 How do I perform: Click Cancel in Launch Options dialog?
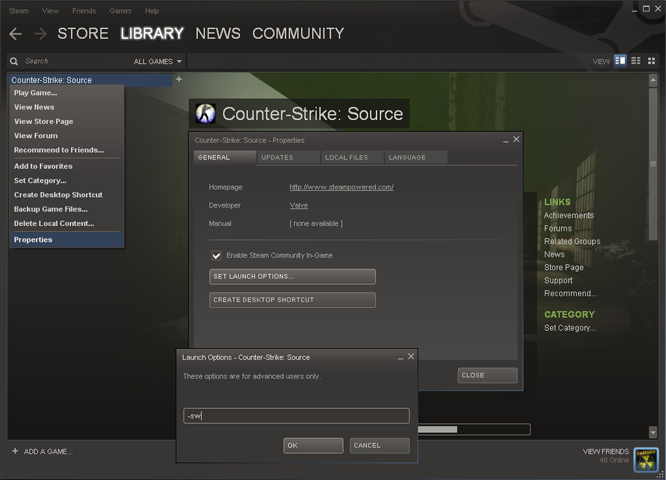click(x=380, y=446)
